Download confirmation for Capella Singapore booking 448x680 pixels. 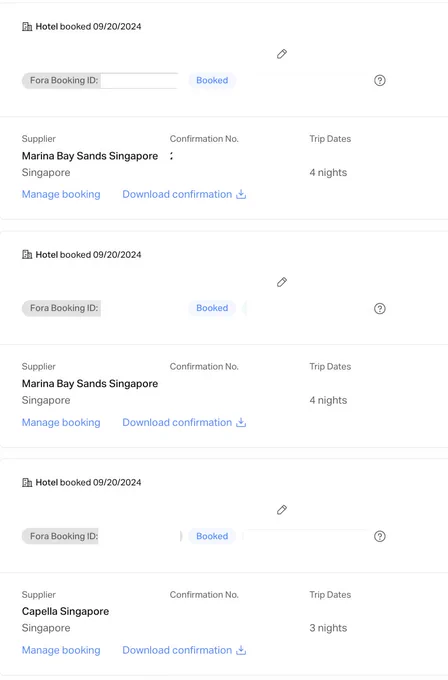[x=184, y=650]
